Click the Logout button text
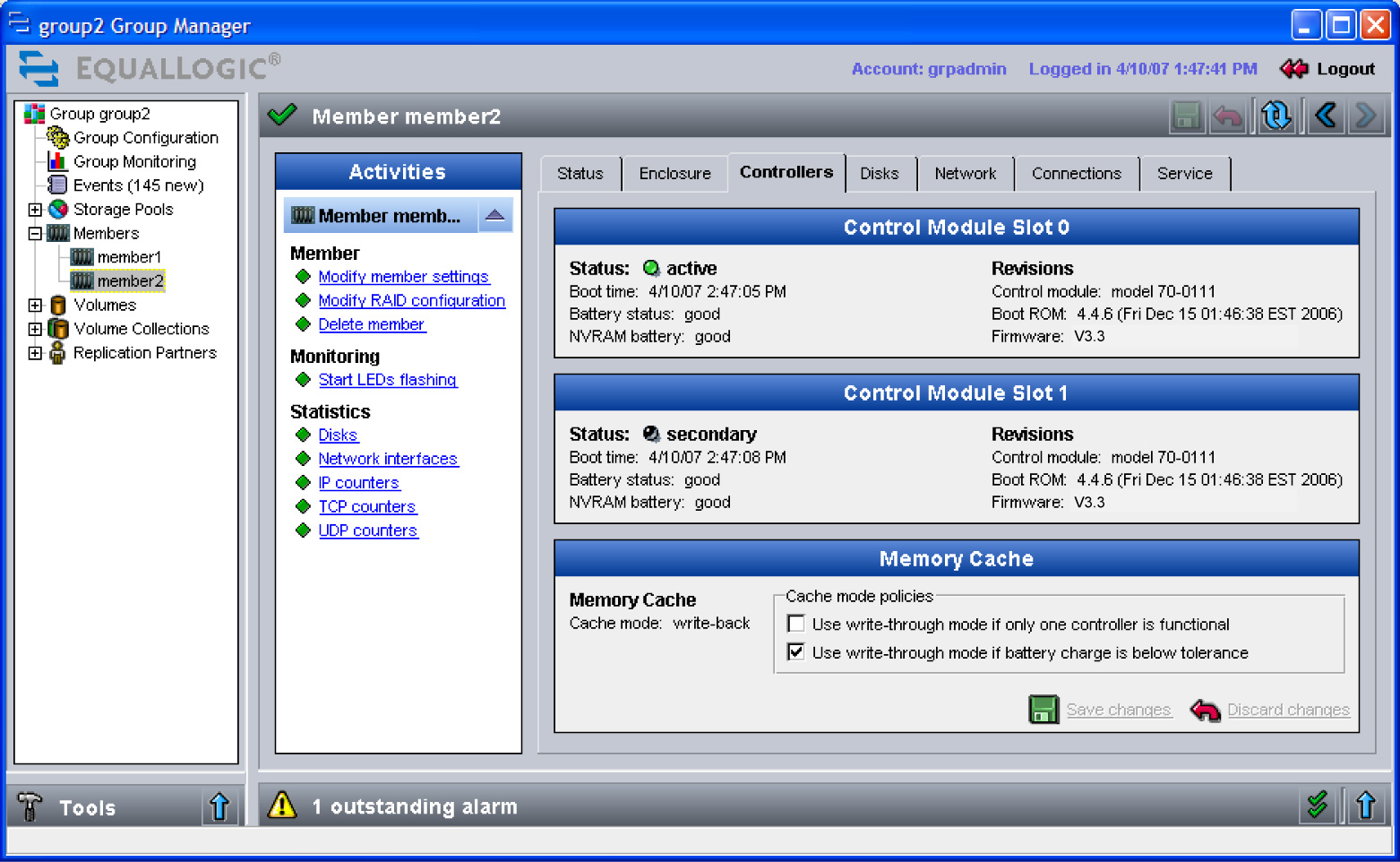The image size is (1400, 862). click(1345, 69)
